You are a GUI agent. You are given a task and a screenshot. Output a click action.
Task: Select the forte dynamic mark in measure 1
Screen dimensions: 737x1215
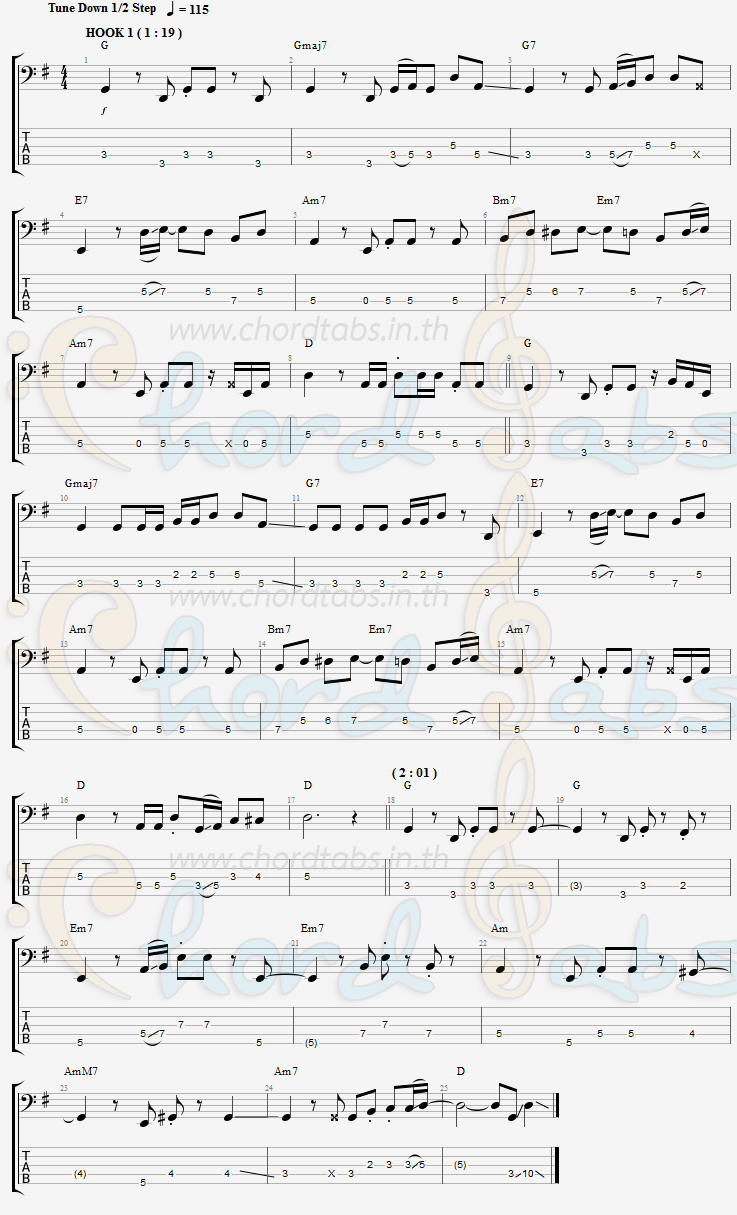click(x=103, y=111)
